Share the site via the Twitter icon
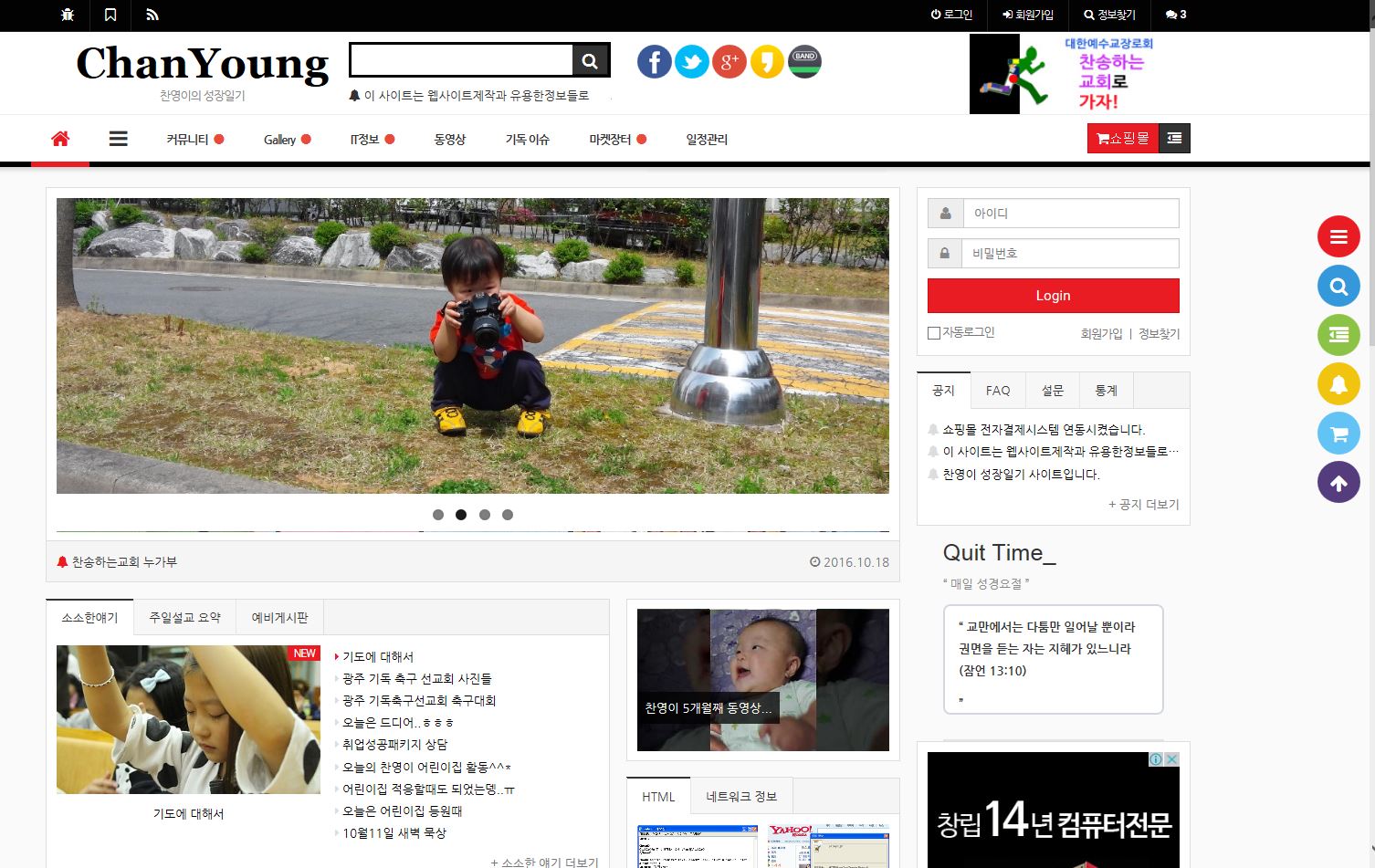 coord(691,61)
